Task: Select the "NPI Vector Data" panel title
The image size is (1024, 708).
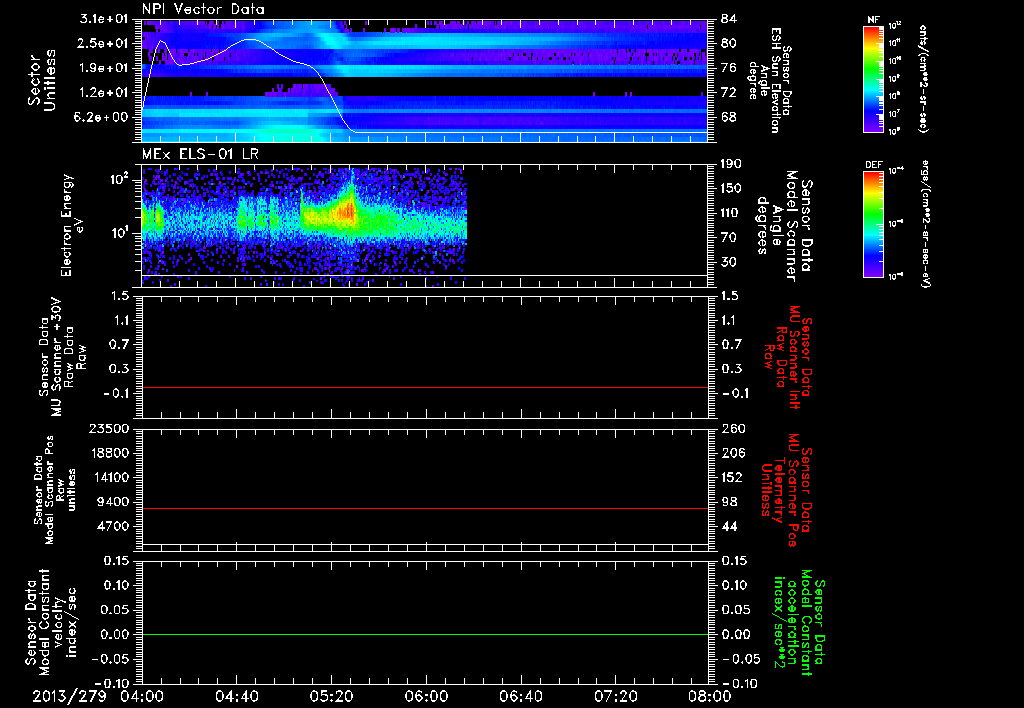Action: click(x=203, y=9)
